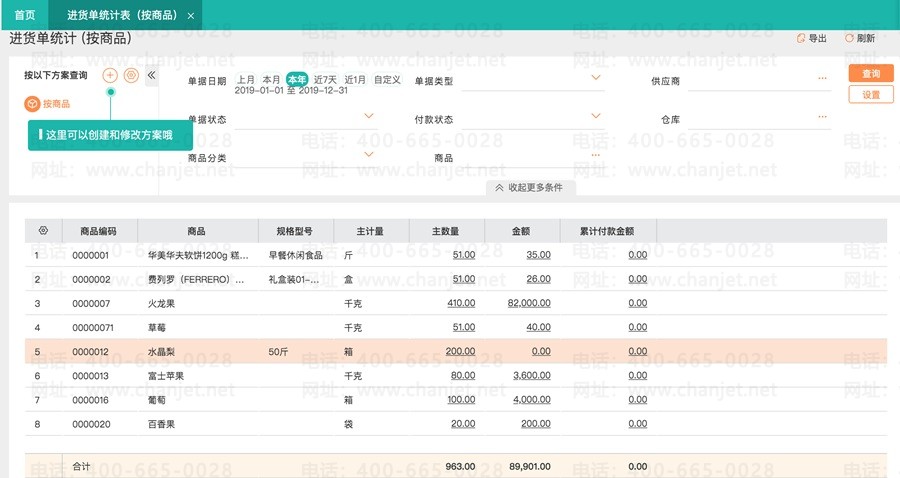This screenshot has width=900, height=478.
Task: Select the 本月 date range option
Action: click(x=271, y=79)
